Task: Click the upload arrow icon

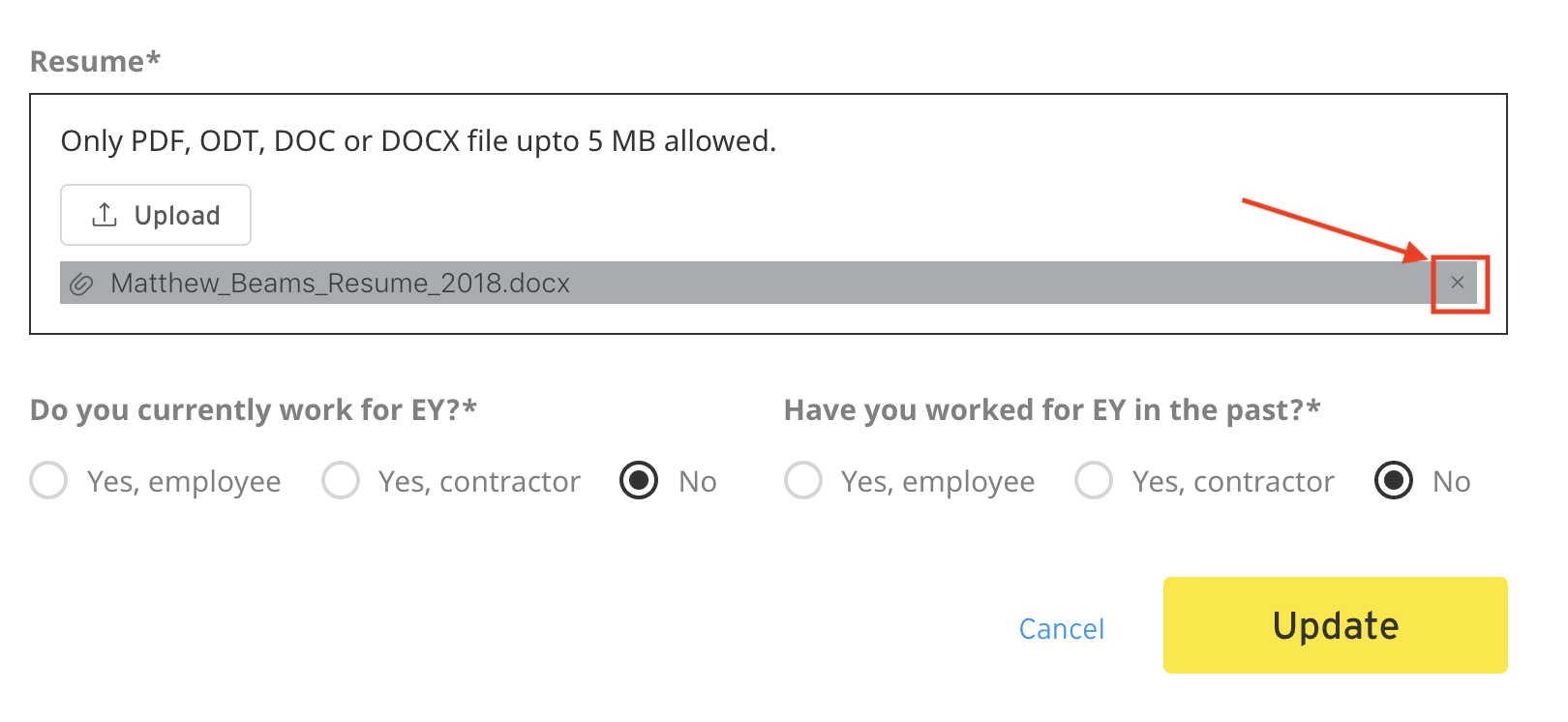Action: point(105,215)
